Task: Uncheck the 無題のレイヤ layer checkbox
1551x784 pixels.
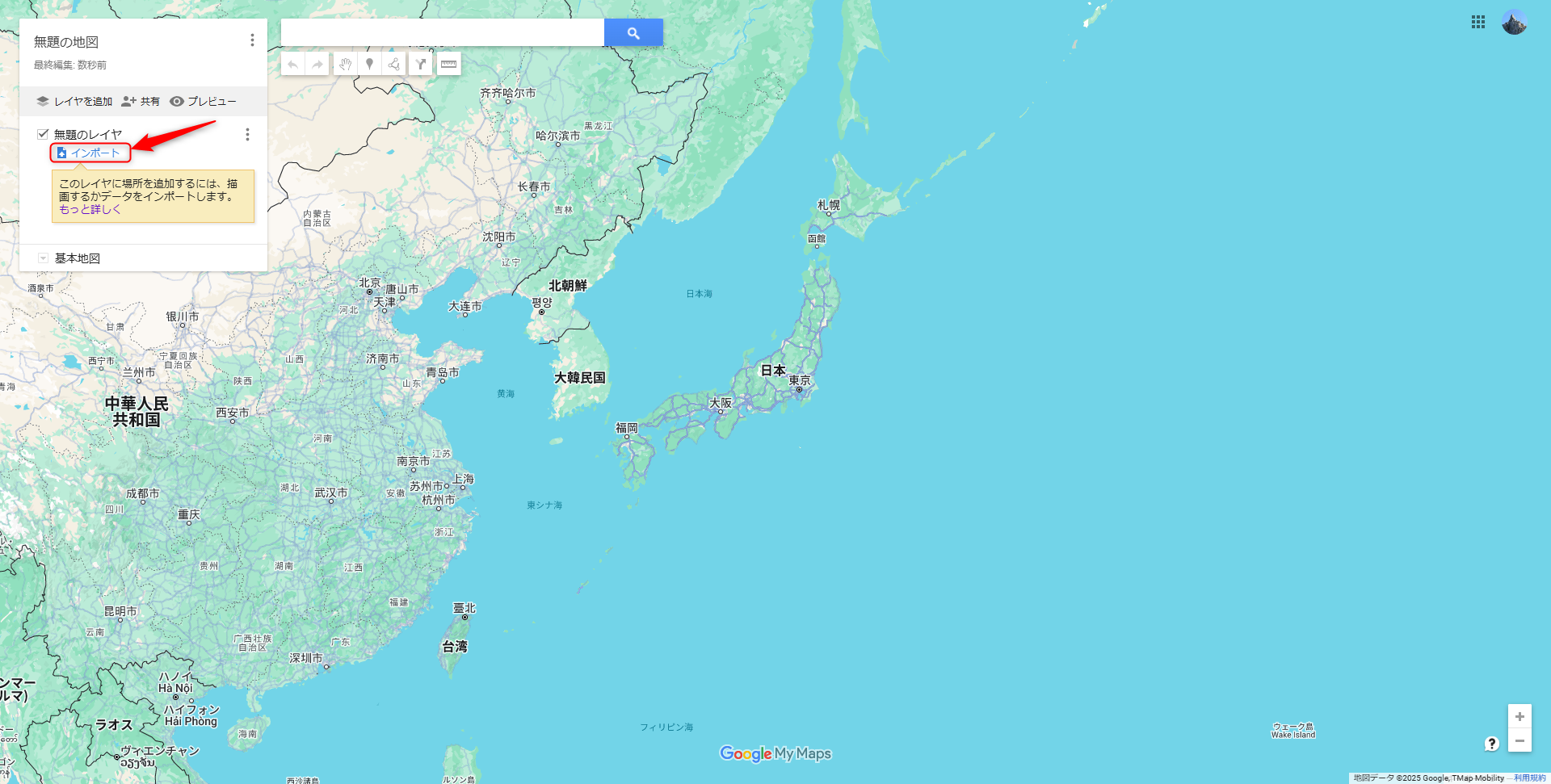Action: click(x=44, y=134)
